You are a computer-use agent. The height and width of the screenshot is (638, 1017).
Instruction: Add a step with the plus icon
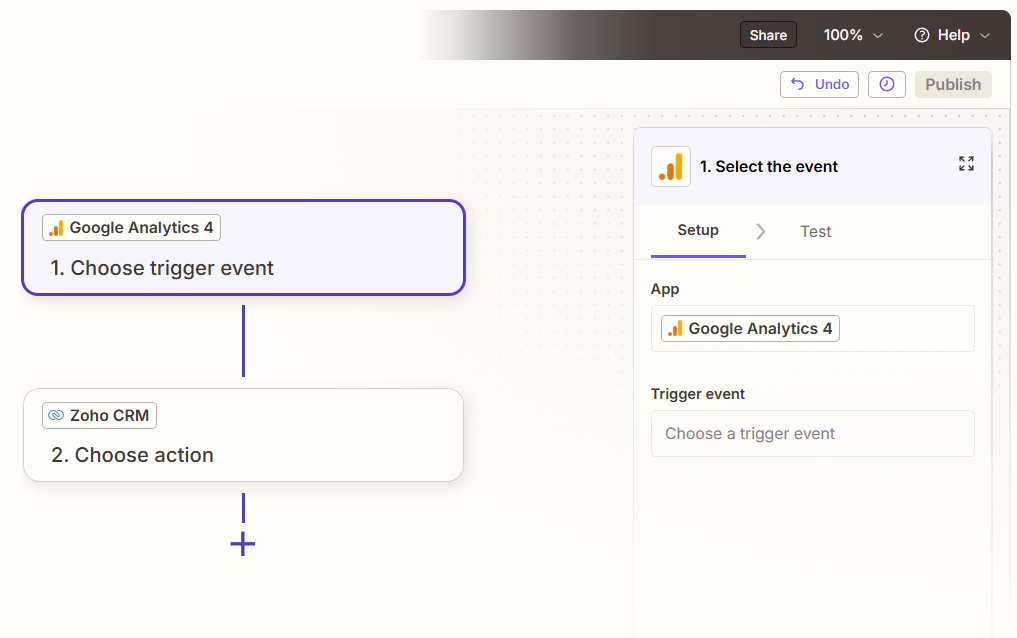[x=243, y=543]
